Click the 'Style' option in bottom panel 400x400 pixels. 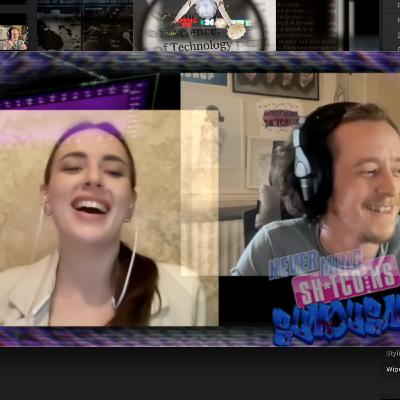point(393,353)
